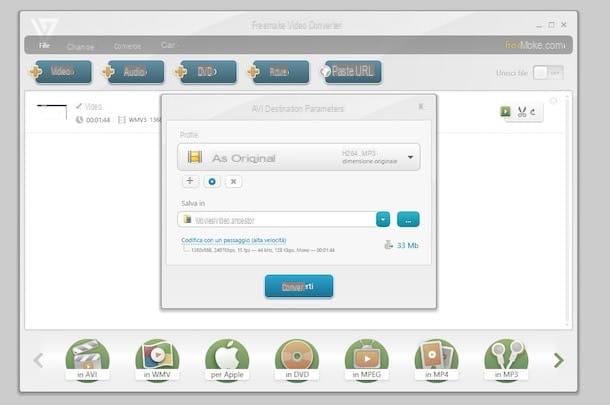
Task: Click the Codifica con un passaggio link
Action: click(233, 240)
